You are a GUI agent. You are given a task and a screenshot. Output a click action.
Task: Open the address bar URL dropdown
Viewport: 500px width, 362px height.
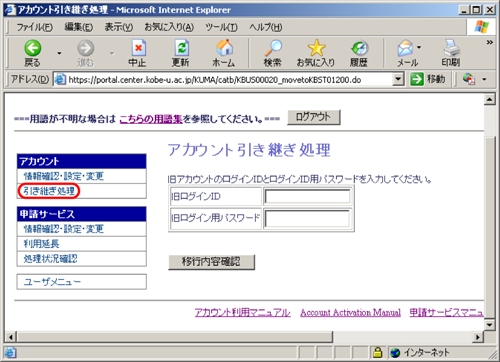[398, 79]
